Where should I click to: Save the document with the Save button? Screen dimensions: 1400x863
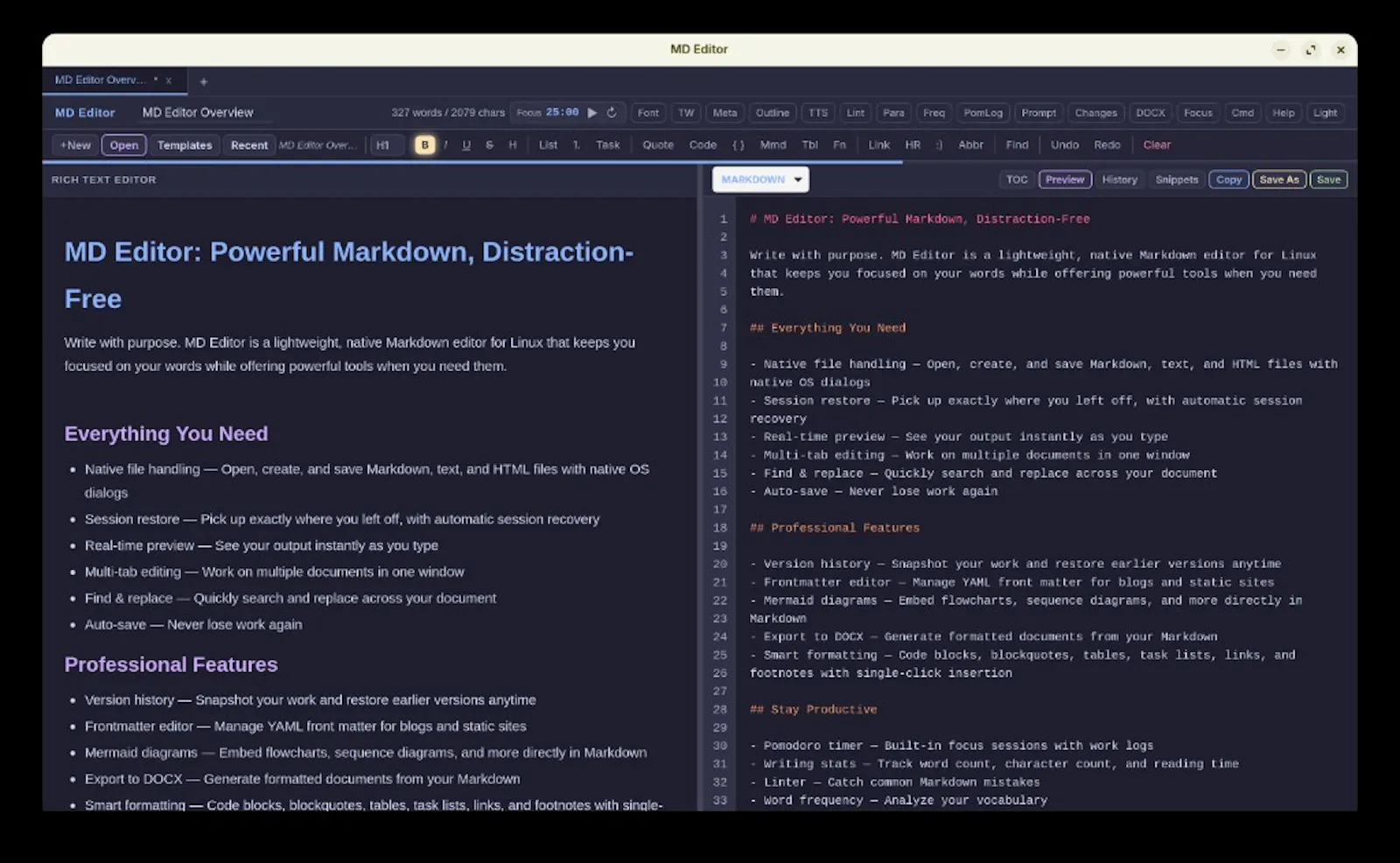pos(1328,179)
